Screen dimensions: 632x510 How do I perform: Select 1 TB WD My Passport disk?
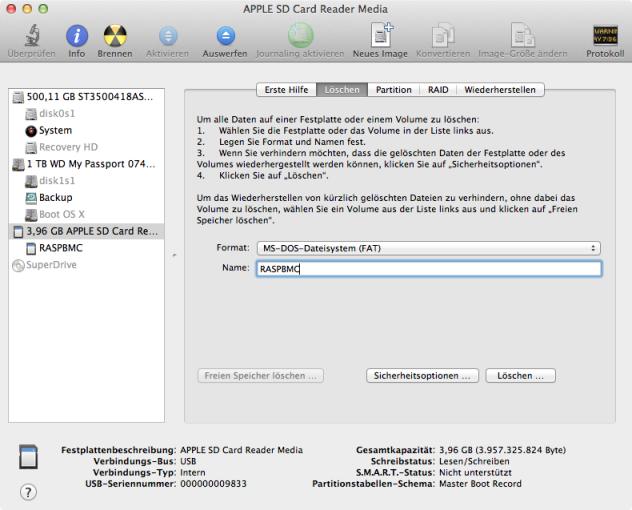click(x=86, y=164)
